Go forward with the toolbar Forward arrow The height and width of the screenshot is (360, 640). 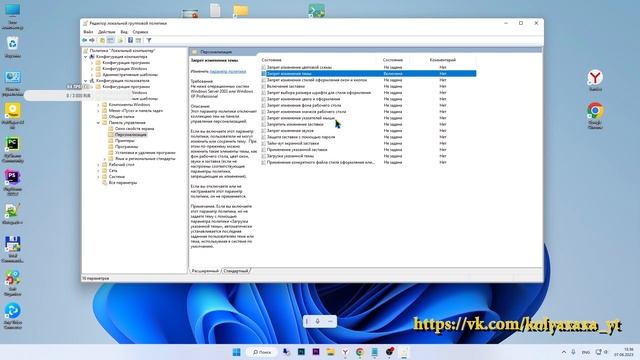[92, 40]
